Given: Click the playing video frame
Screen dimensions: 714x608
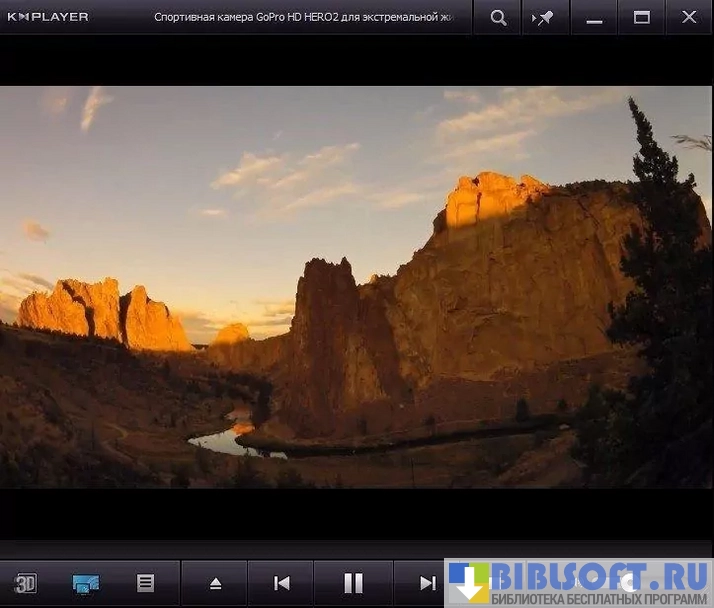Looking at the screenshot, I should coord(356,287).
